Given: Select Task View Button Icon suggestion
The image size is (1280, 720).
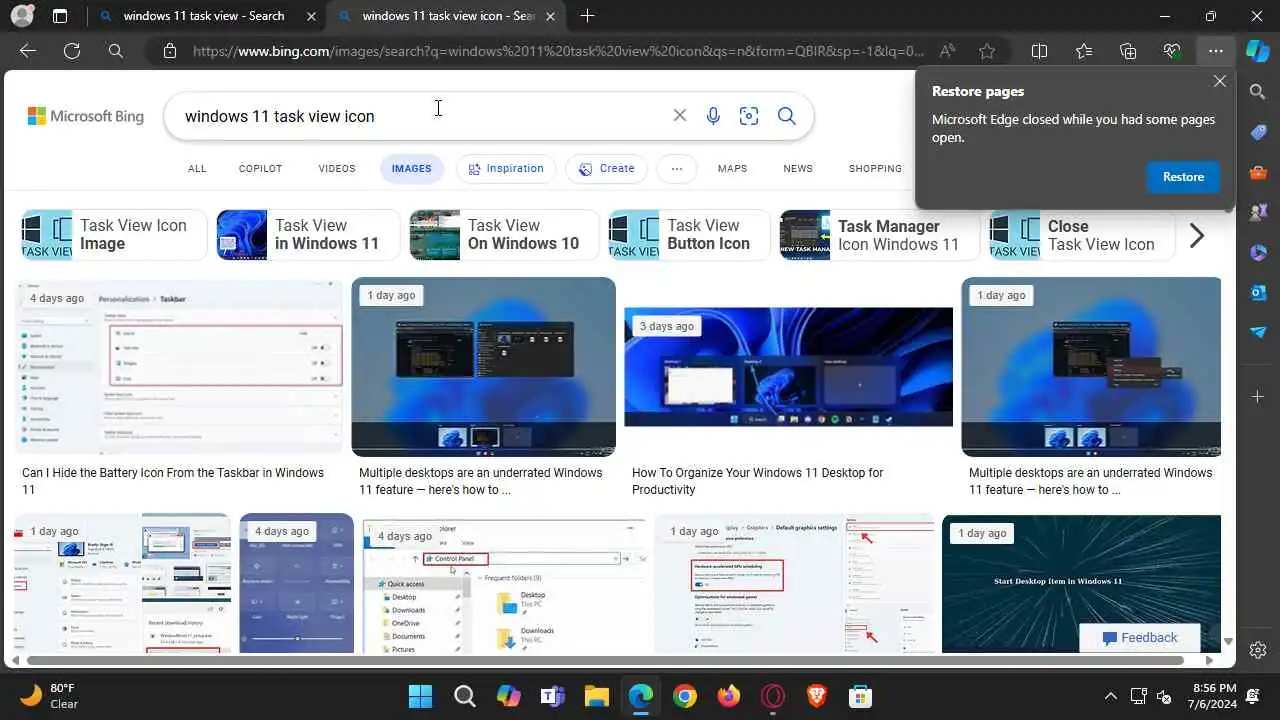Looking at the screenshot, I should (690, 235).
